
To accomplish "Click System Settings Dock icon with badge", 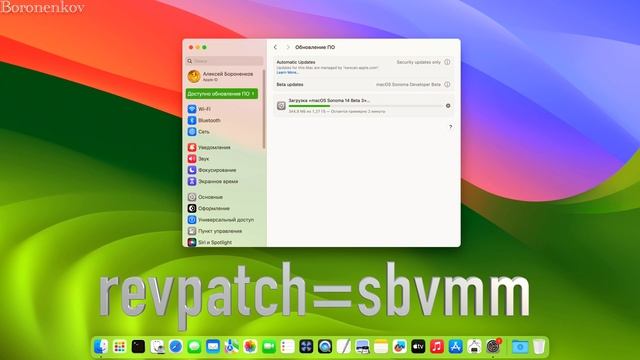I will (x=493, y=347).
